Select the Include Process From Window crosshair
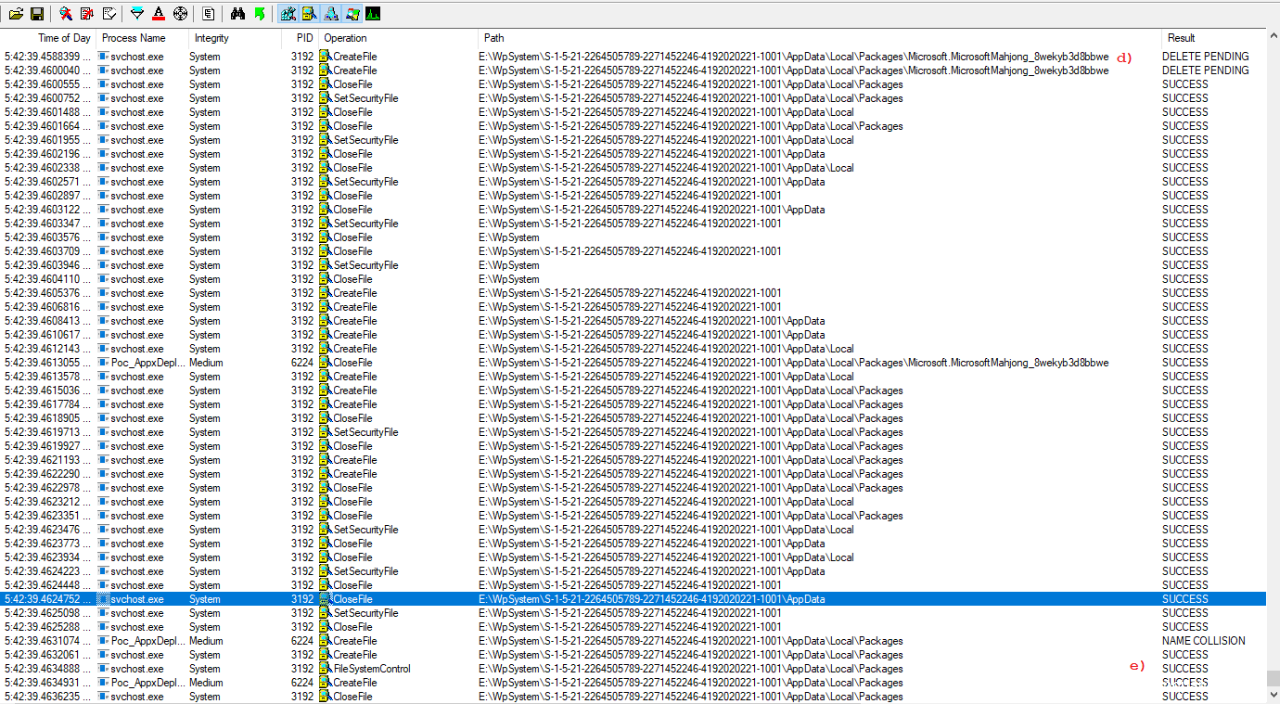 tap(180, 14)
